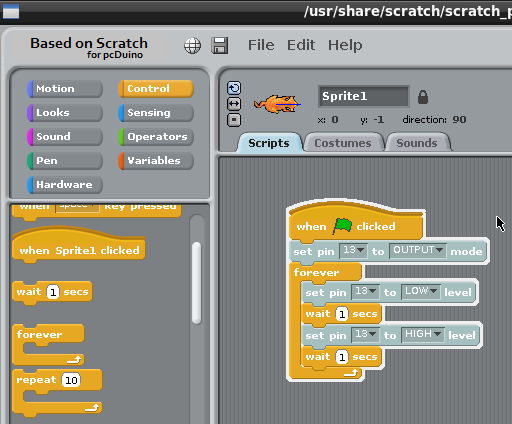
Task: Select the Motion block category
Action: (x=65, y=89)
